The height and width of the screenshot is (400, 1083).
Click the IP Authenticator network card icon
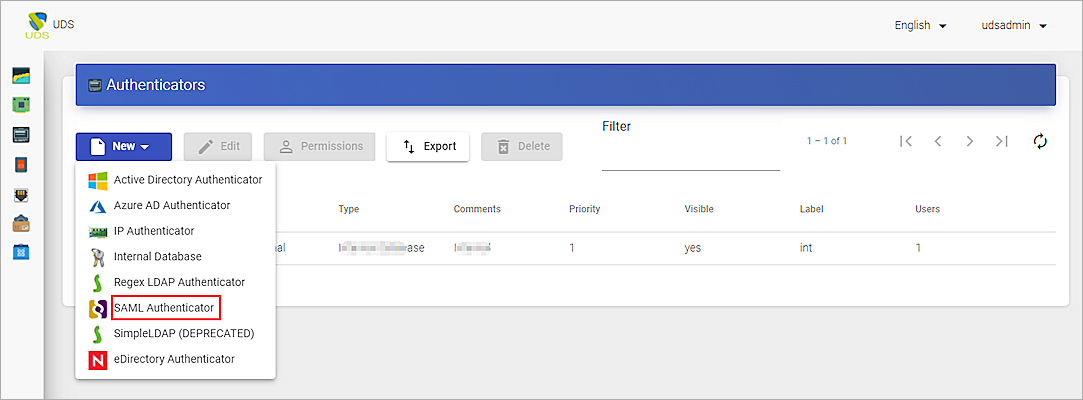97,231
